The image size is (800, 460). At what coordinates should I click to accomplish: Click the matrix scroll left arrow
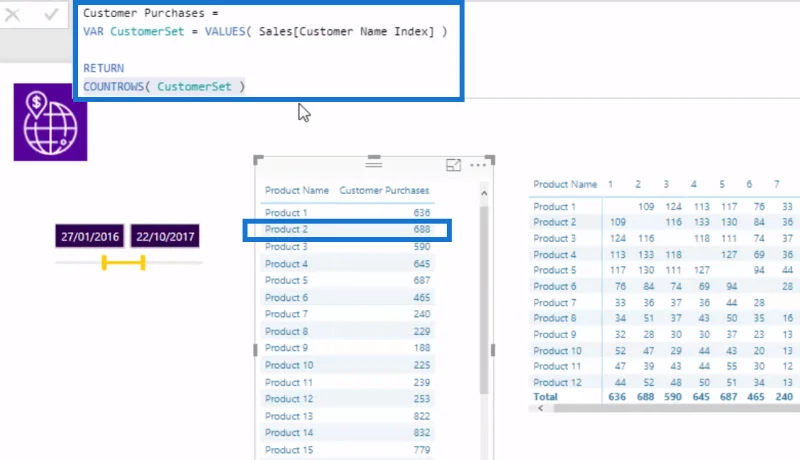pyautogui.click(x=541, y=408)
